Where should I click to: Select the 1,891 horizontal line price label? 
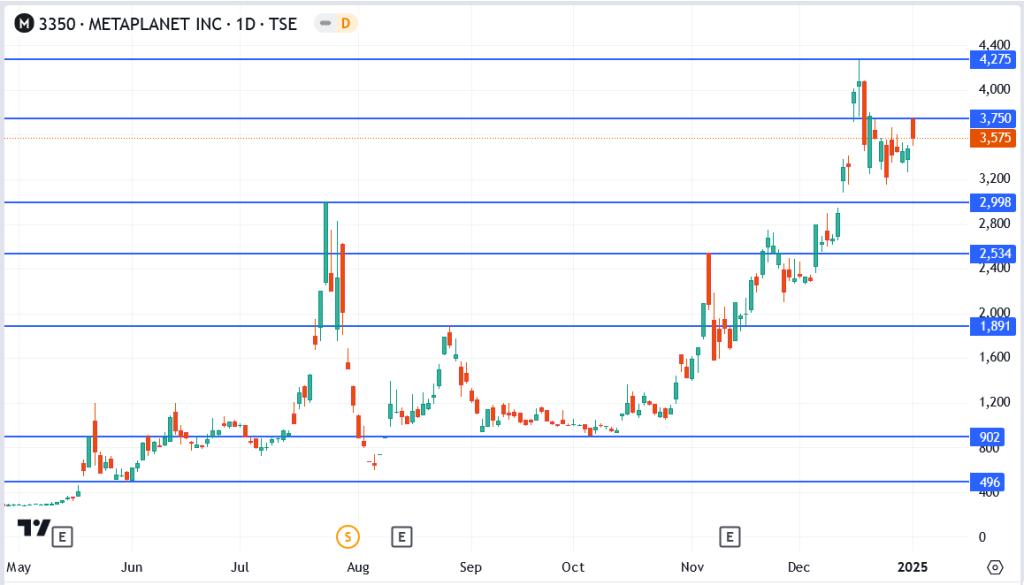[991, 326]
